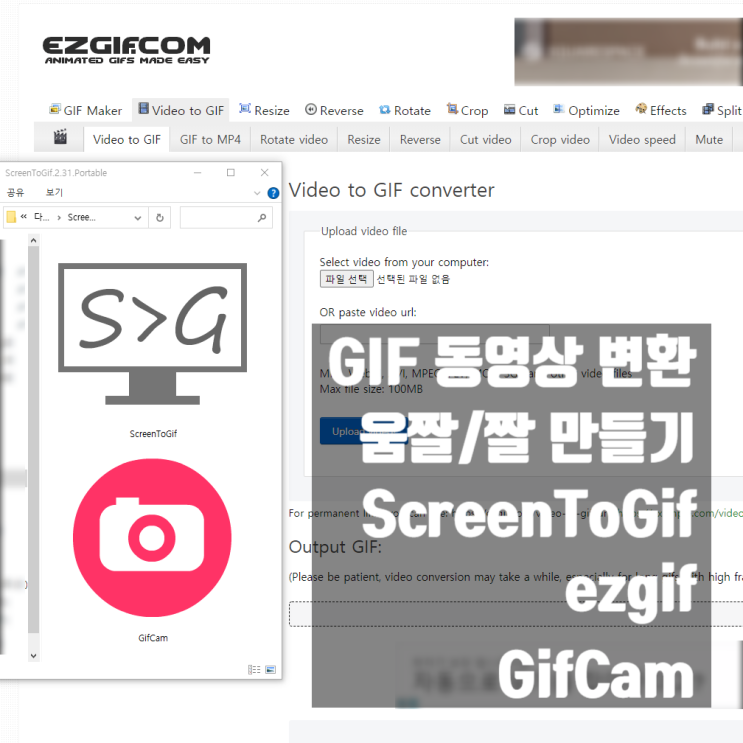Open the Effects tool
The width and height of the screenshot is (743, 743).
661,110
